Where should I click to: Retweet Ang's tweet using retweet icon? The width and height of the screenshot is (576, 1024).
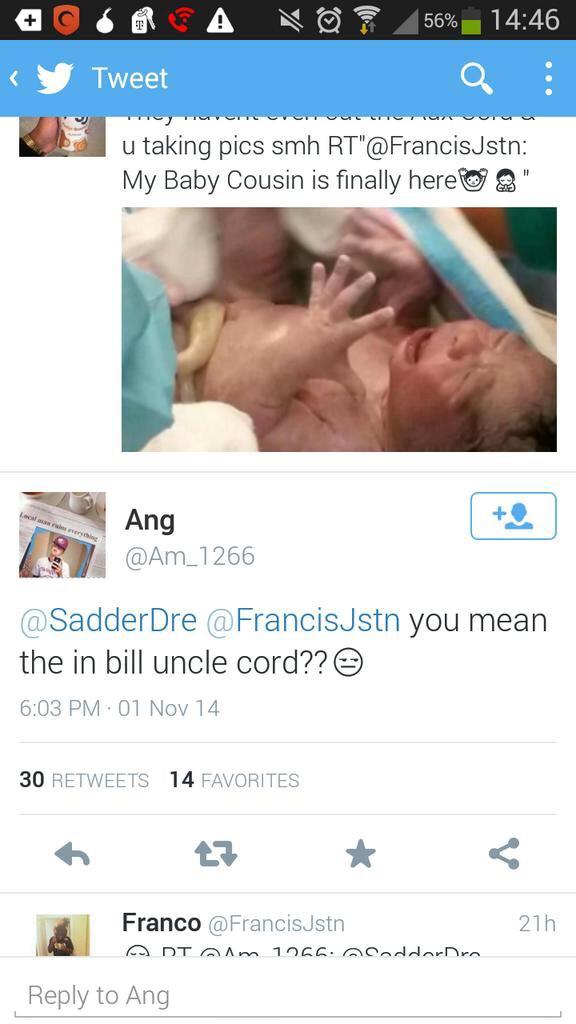[x=216, y=853]
